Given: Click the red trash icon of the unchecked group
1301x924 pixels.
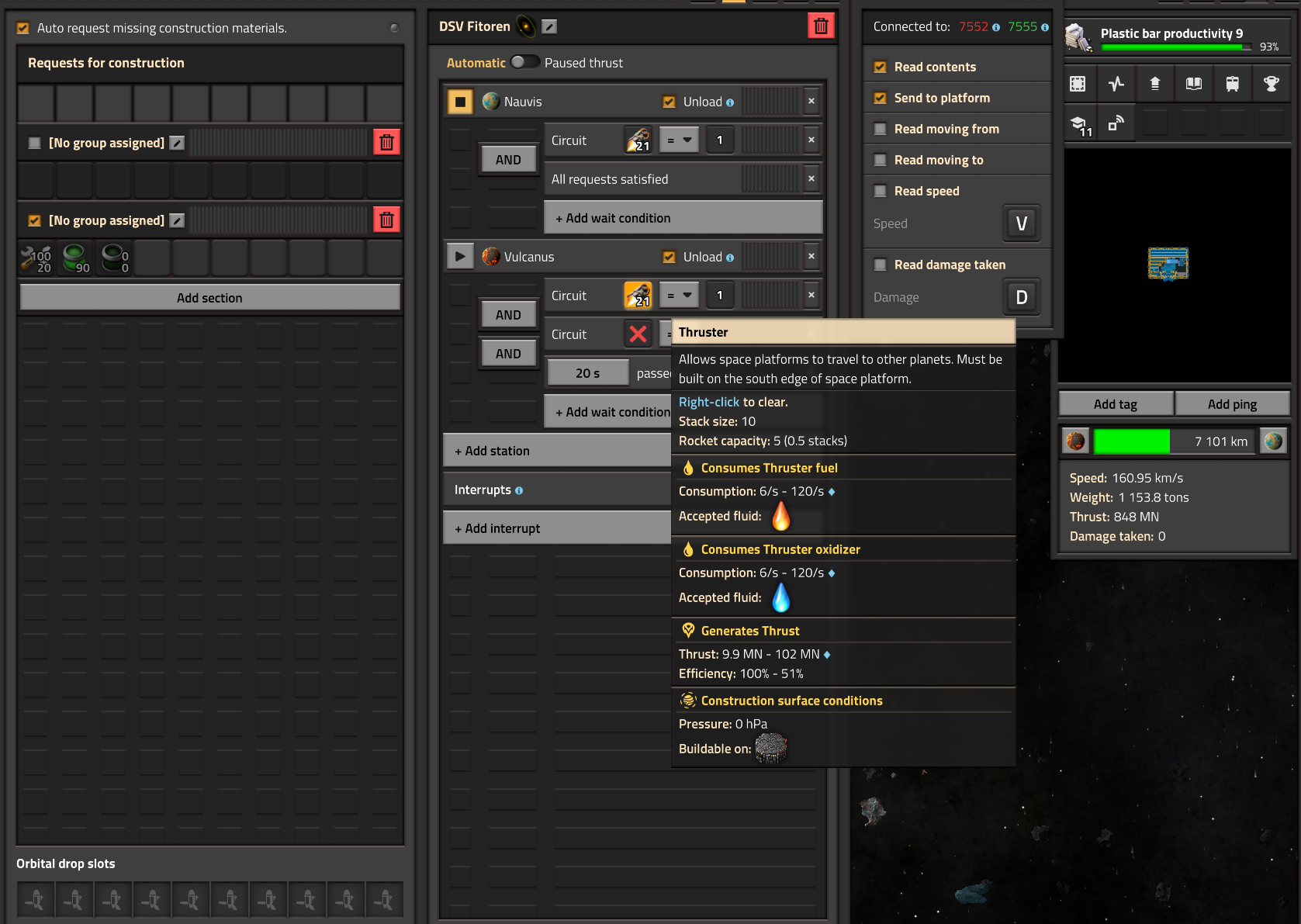Looking at the screenshot, I should pyautogui.click(x=386, y=142).
